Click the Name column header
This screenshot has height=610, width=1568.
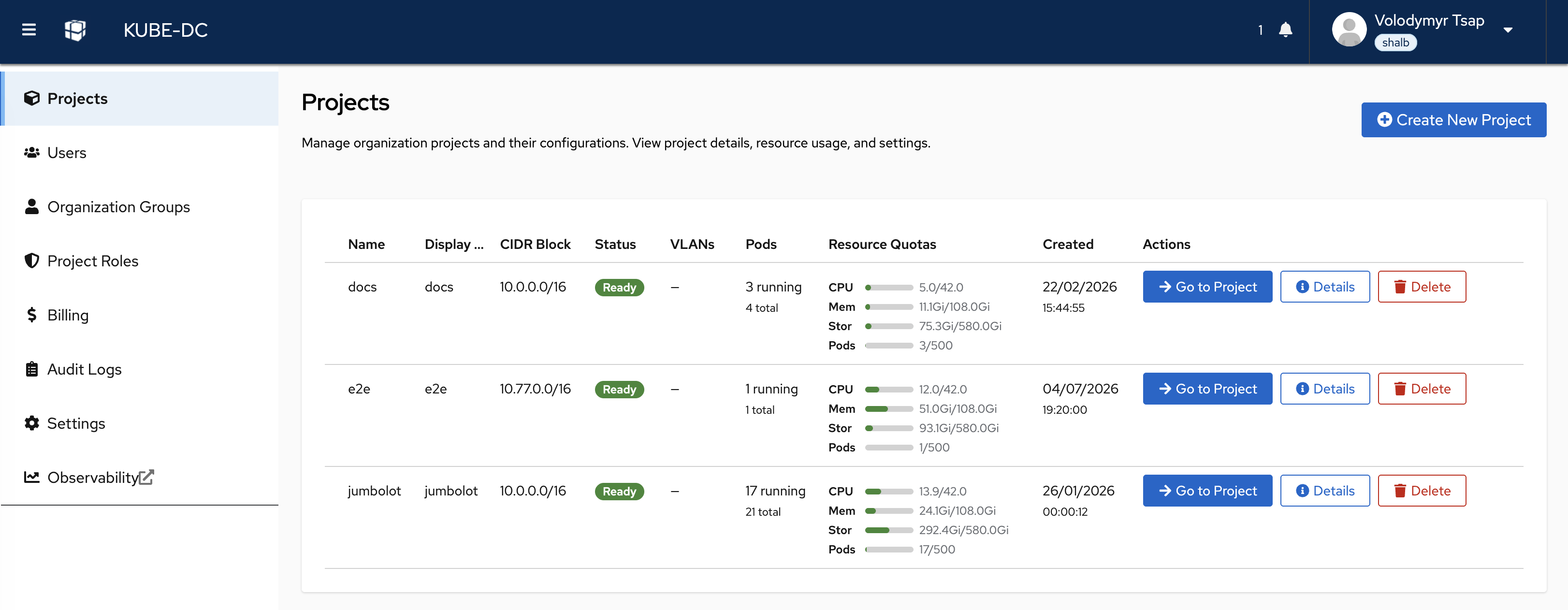[x=366, y=244]
